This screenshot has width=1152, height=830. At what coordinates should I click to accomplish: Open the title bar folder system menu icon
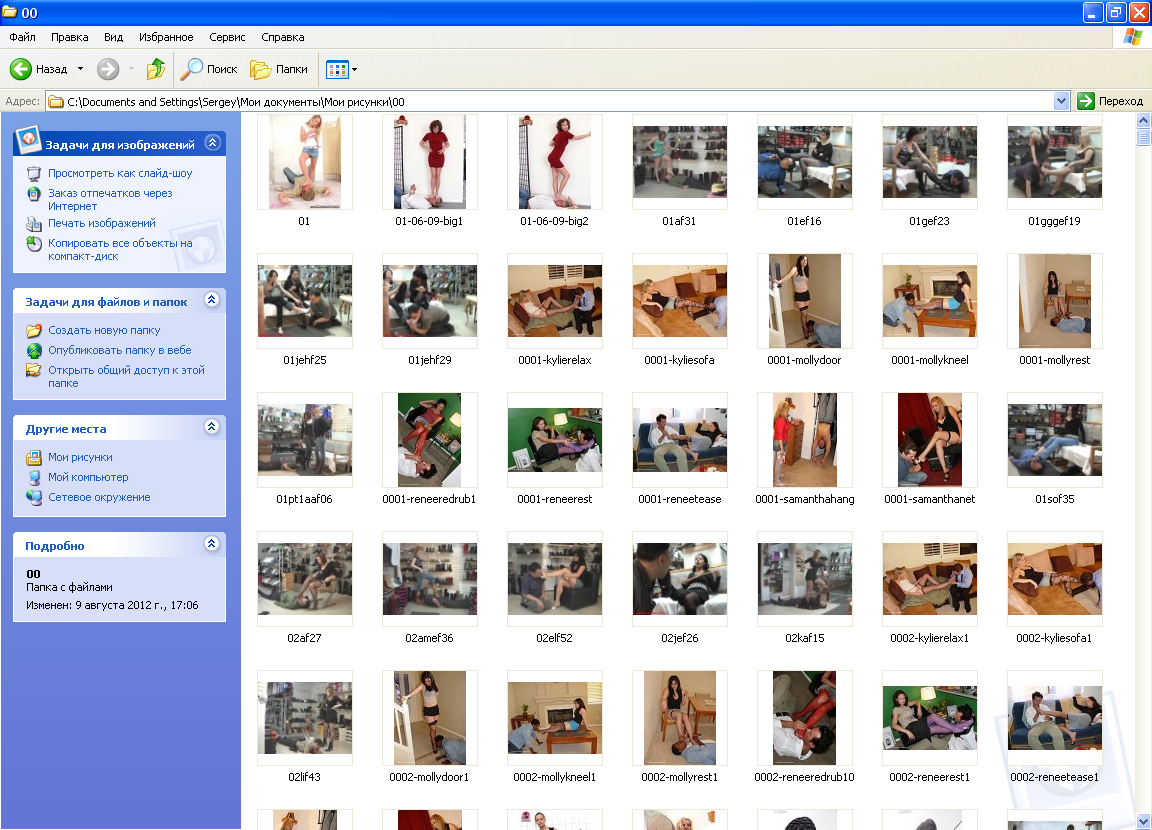click(x=10, y=12)
